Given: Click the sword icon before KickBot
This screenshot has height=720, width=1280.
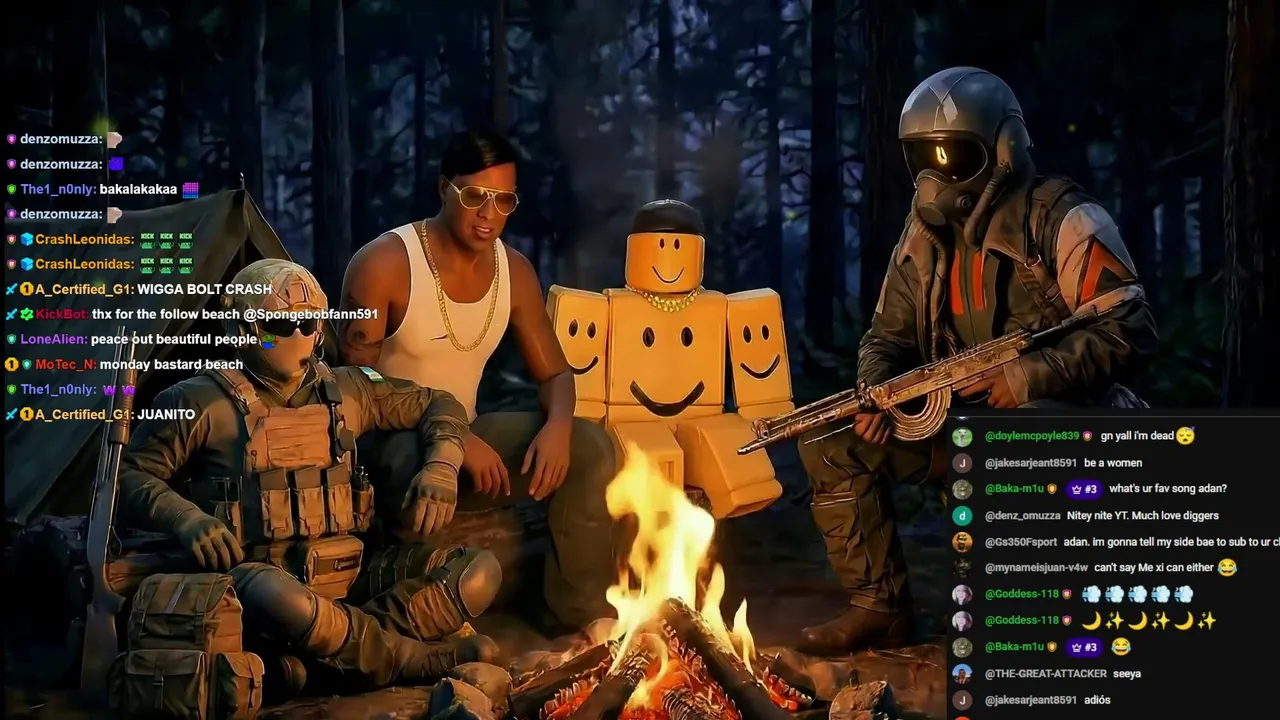Looking at the screenshot, I should click(11, 314).
